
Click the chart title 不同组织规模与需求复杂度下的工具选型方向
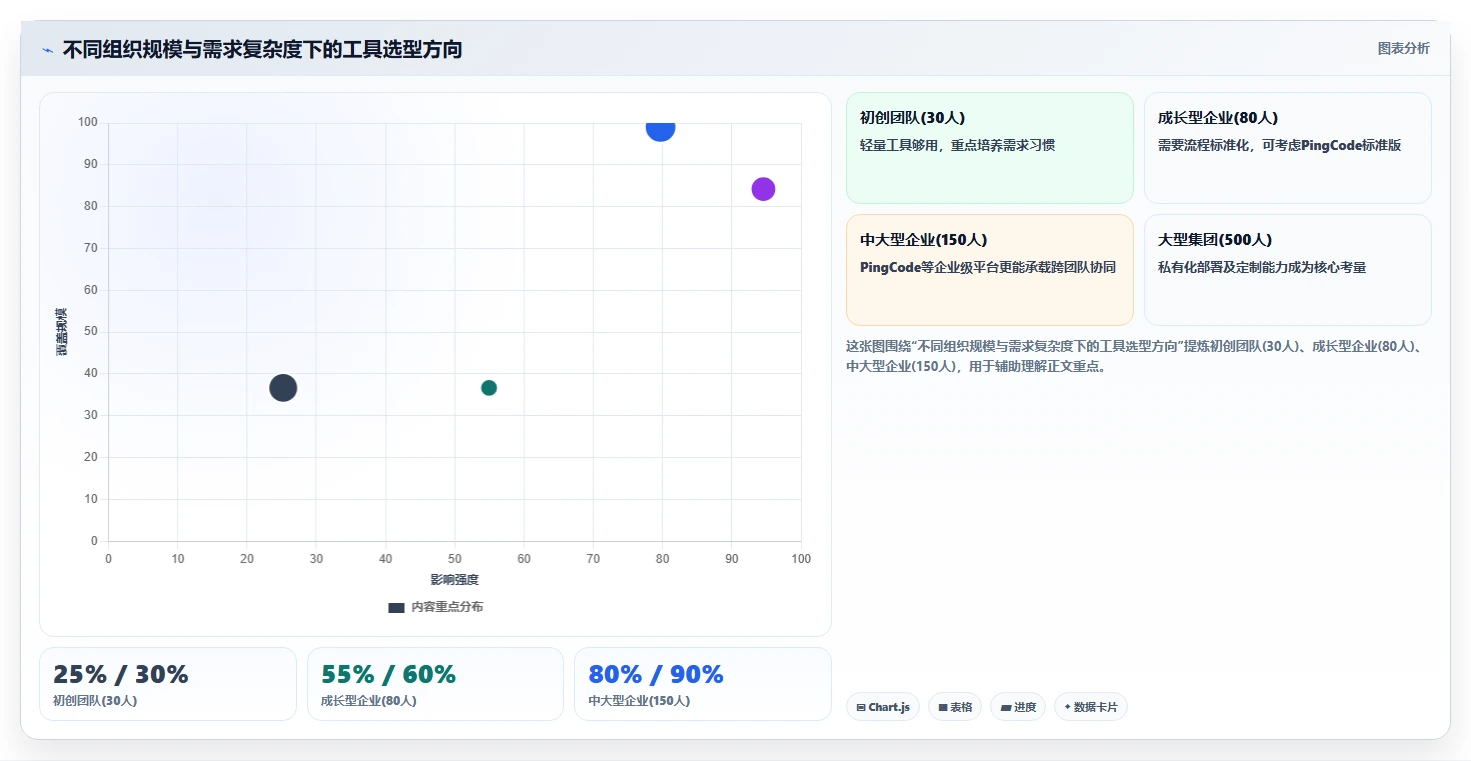262,50
